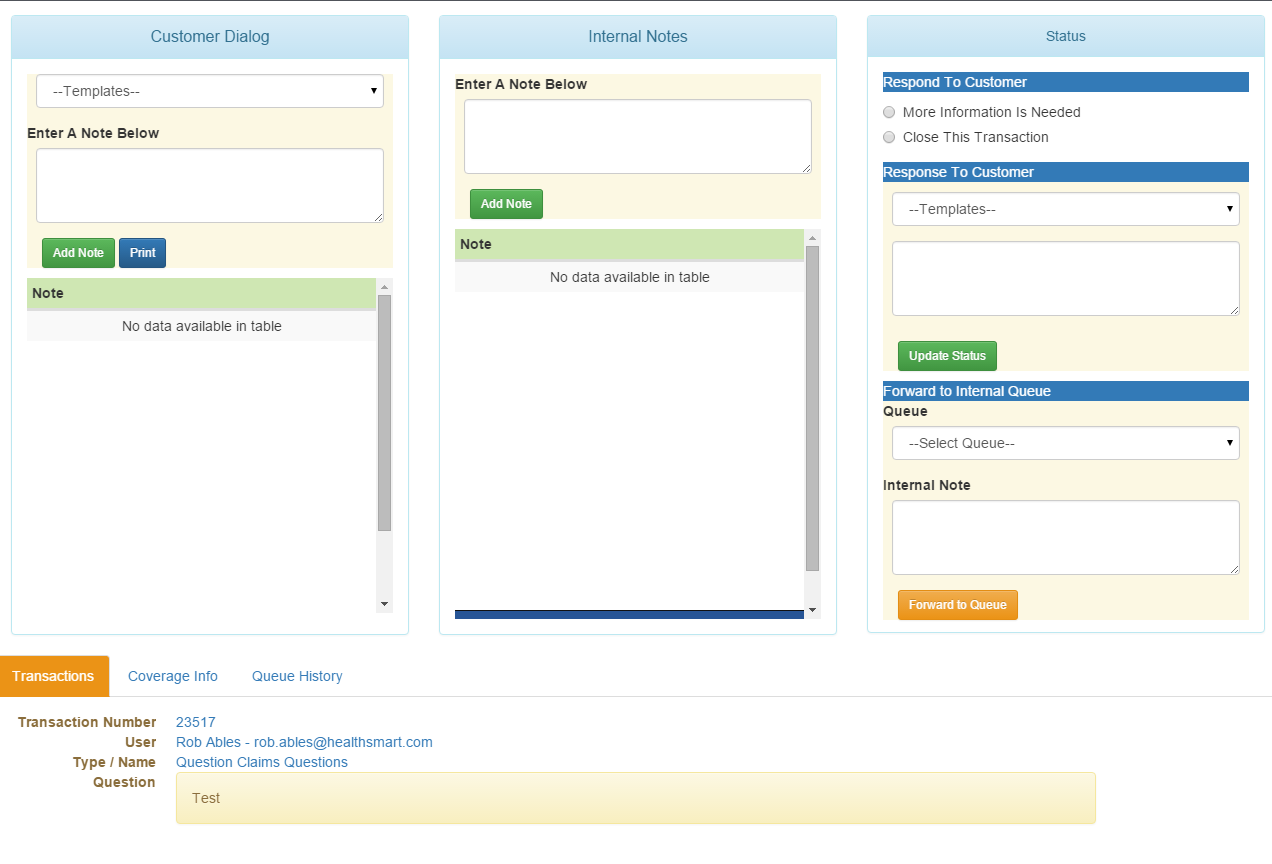Focus the Internal Notes note text area
Viewport: 1272px width, 864px height.
click(x=637, y=137)
